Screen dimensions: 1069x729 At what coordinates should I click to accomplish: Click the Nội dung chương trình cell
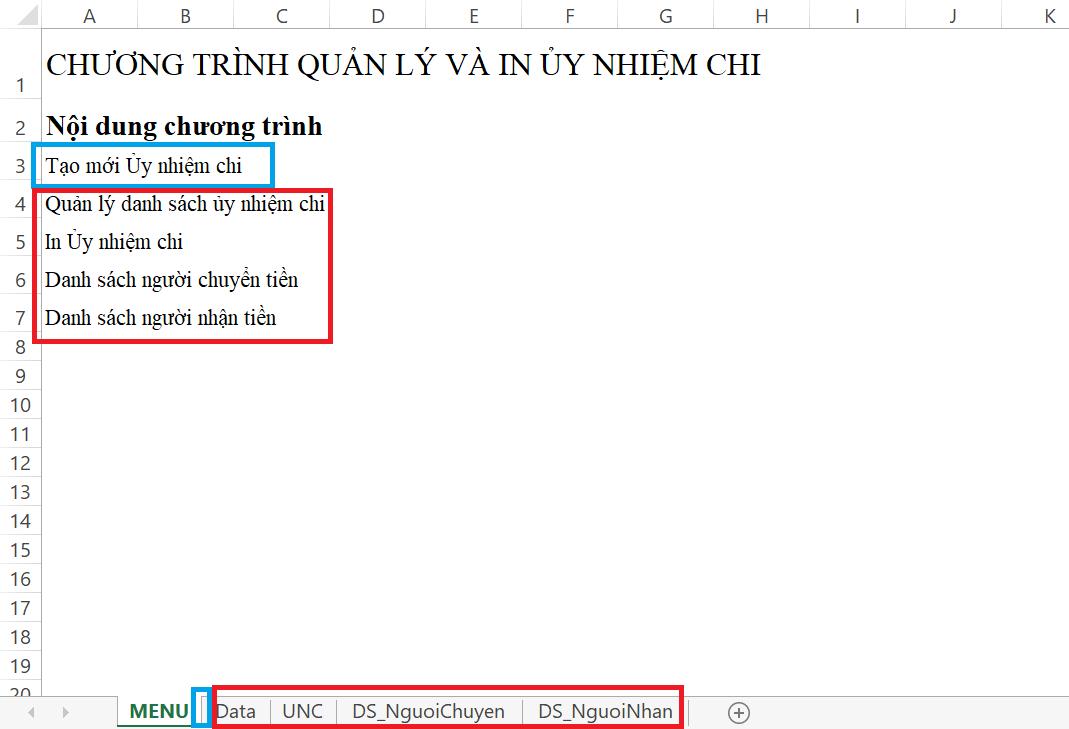point(183,126)
